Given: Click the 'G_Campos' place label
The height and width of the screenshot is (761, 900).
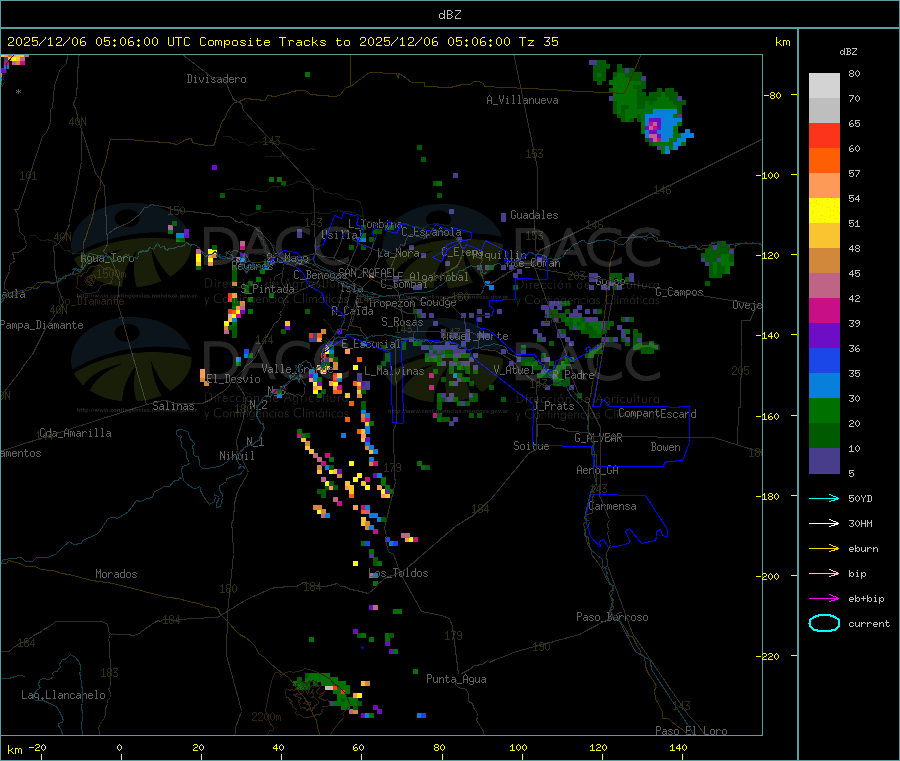Looking at the screenshot, I should tap(679, 292).
